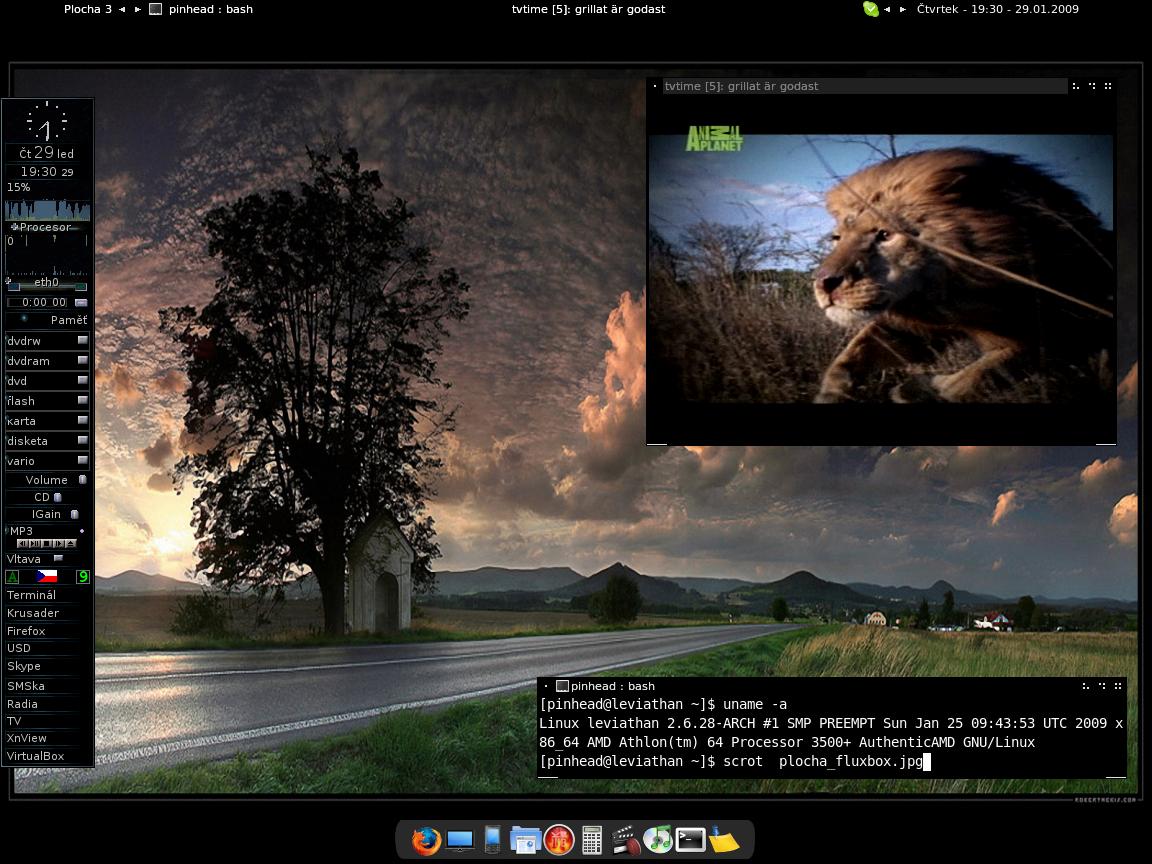Adjust the CD level slider knob
This screenshot has width=1152, height=864.
[57, 497]
